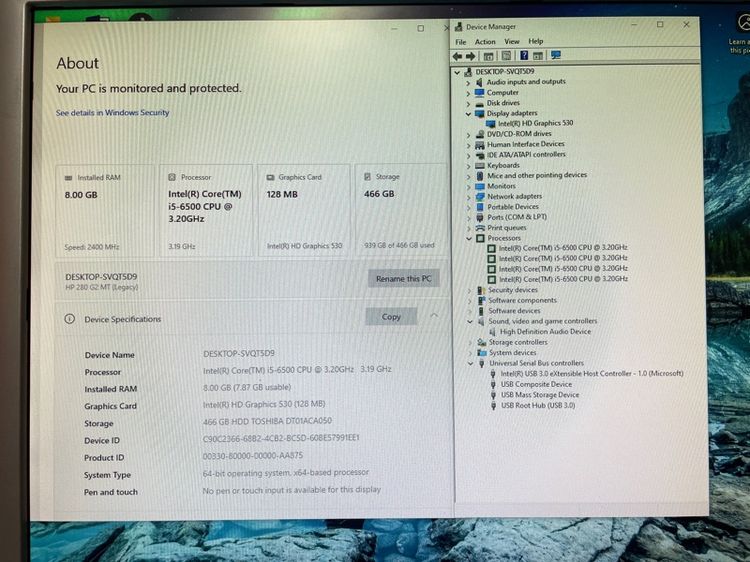Screen dimensions: 750x562
Task: Expand the Disk drives category
Action: pos(468,104)
